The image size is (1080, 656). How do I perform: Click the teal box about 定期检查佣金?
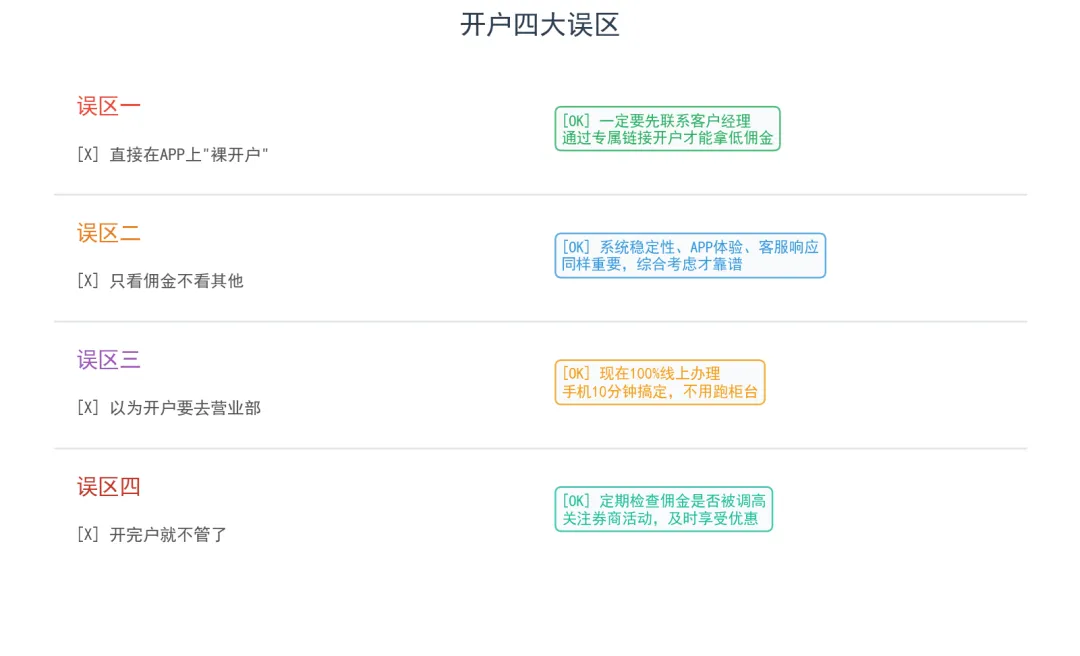[664, 509]
